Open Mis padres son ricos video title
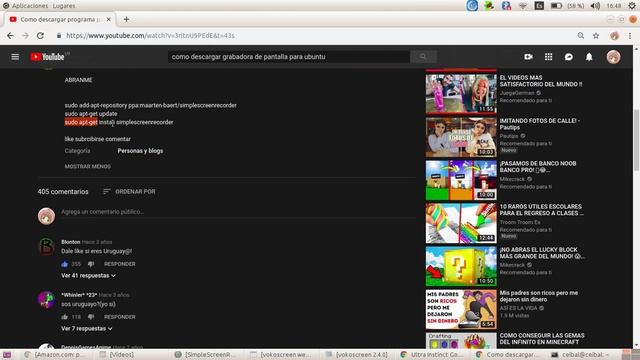The width and height of the screenshot is (640, 360). pyautogui.click(x=538, y=296)
